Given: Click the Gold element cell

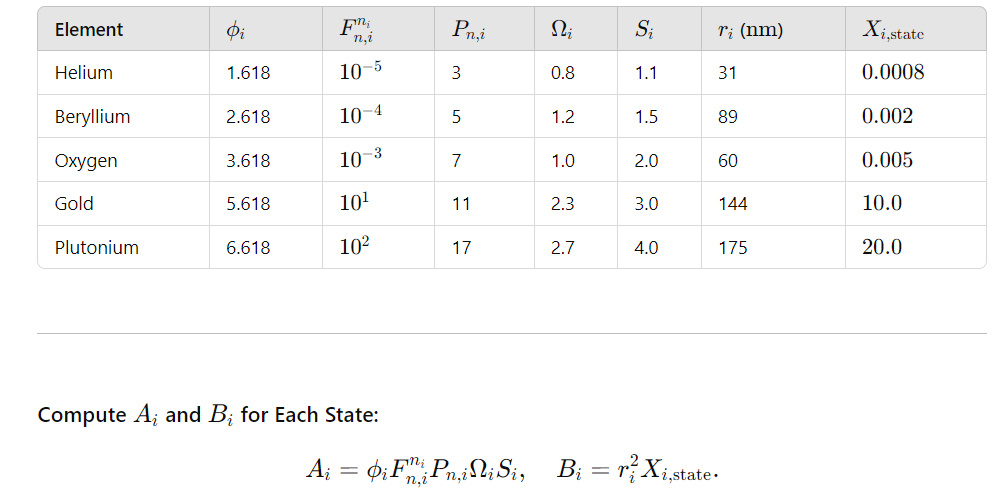Looking at the screenshot, I should click(x=74, y=204).
